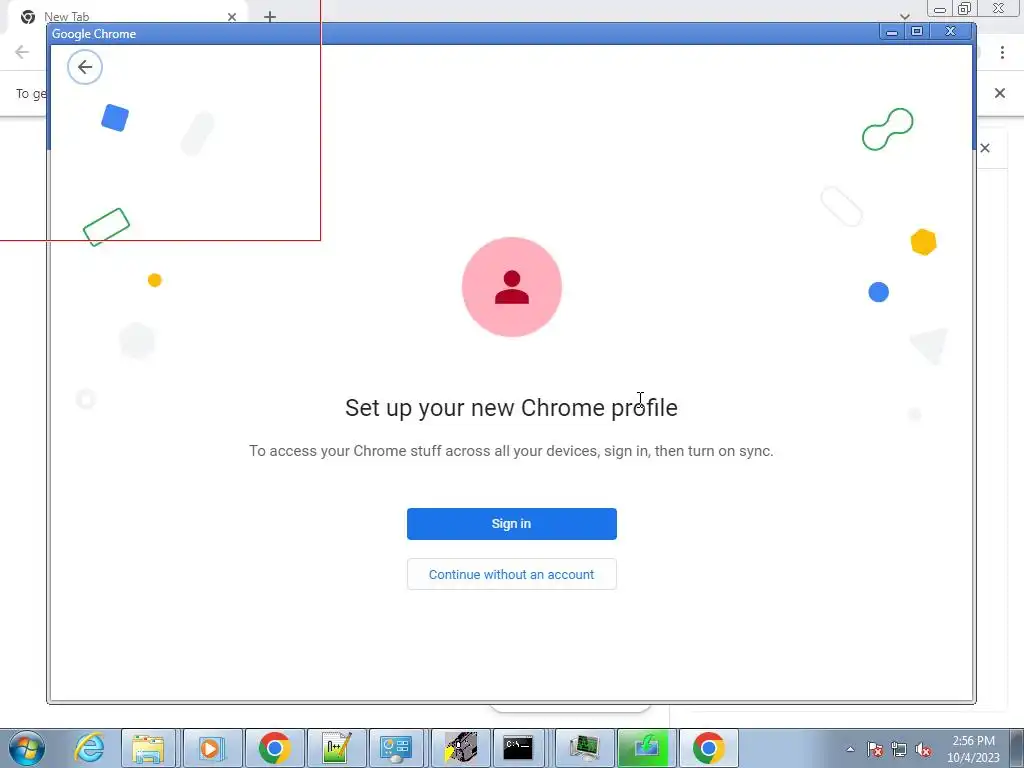Open Windows Explorer from the taskbar
Image resolution: width=1024 pixels, height=768 pixels.
(x=148, y=748)
